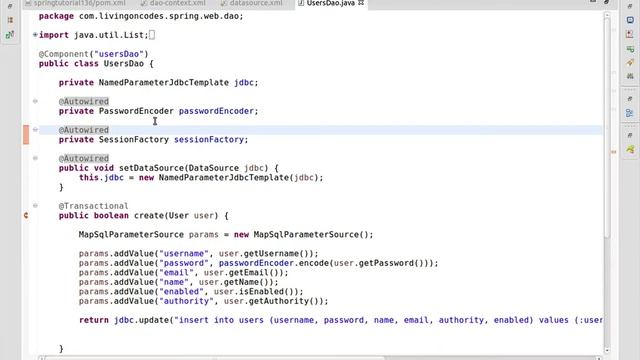Click the create method name
The width and height of the screenshot is (640, 360).
point(149,216)
